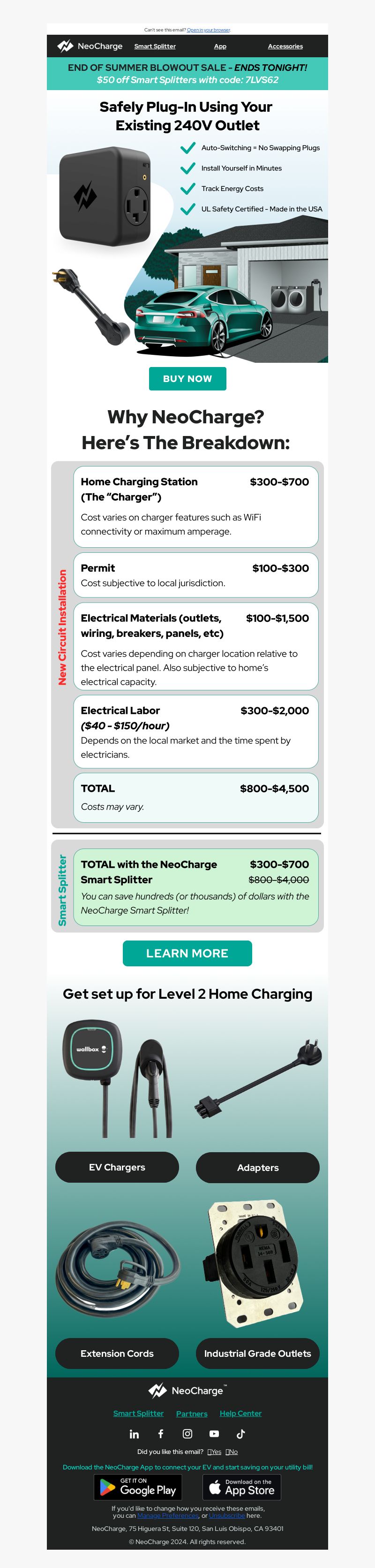The image size is (375, 1568).
Task: Open the Manage Preferences link
Action: [x=168, y=1515]
